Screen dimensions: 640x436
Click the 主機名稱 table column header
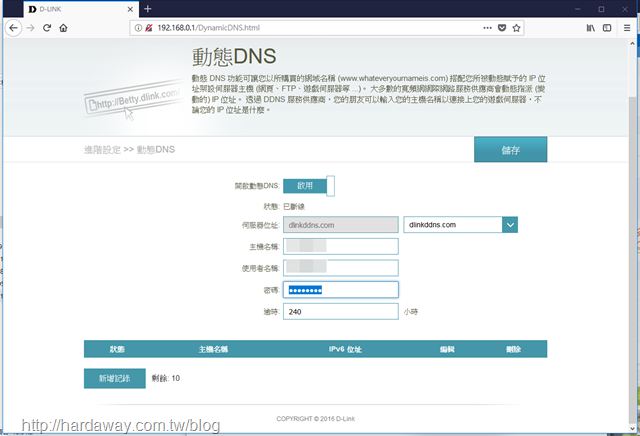click(213, 349)
